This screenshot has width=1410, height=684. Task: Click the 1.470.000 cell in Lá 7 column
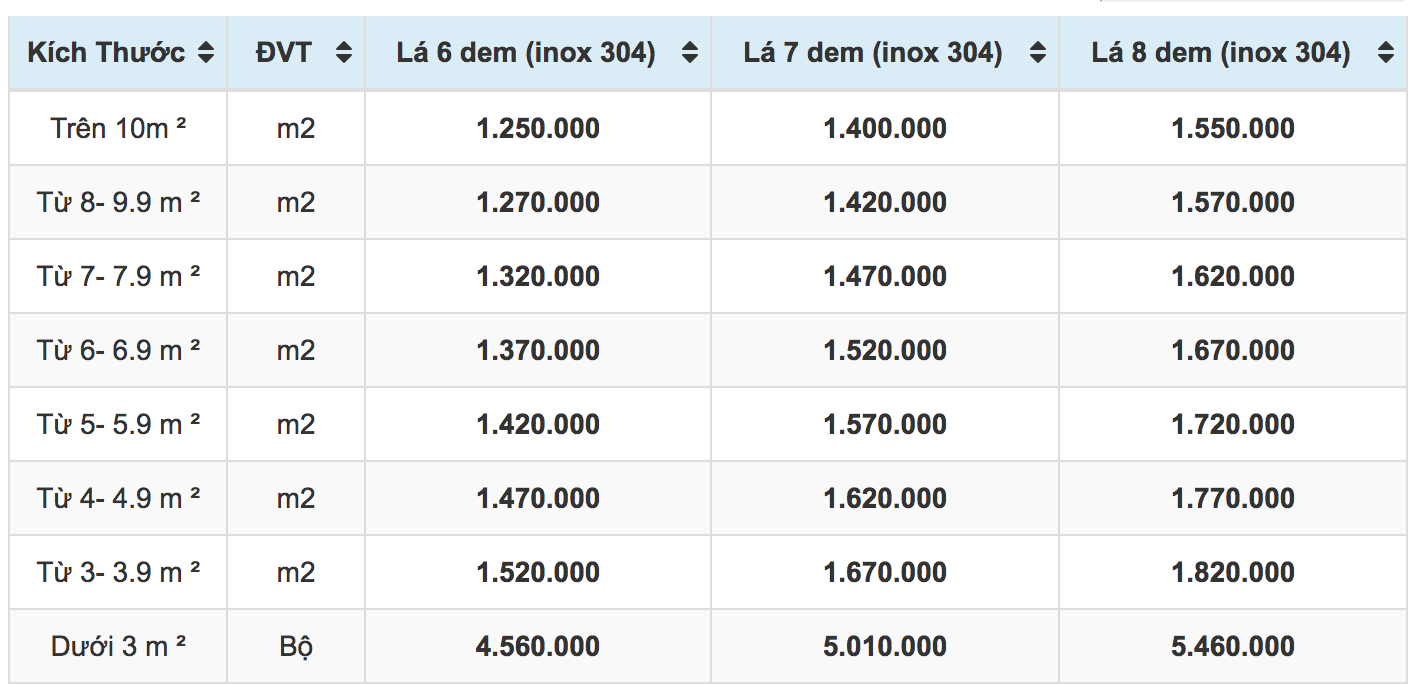(x=885, y=276)
